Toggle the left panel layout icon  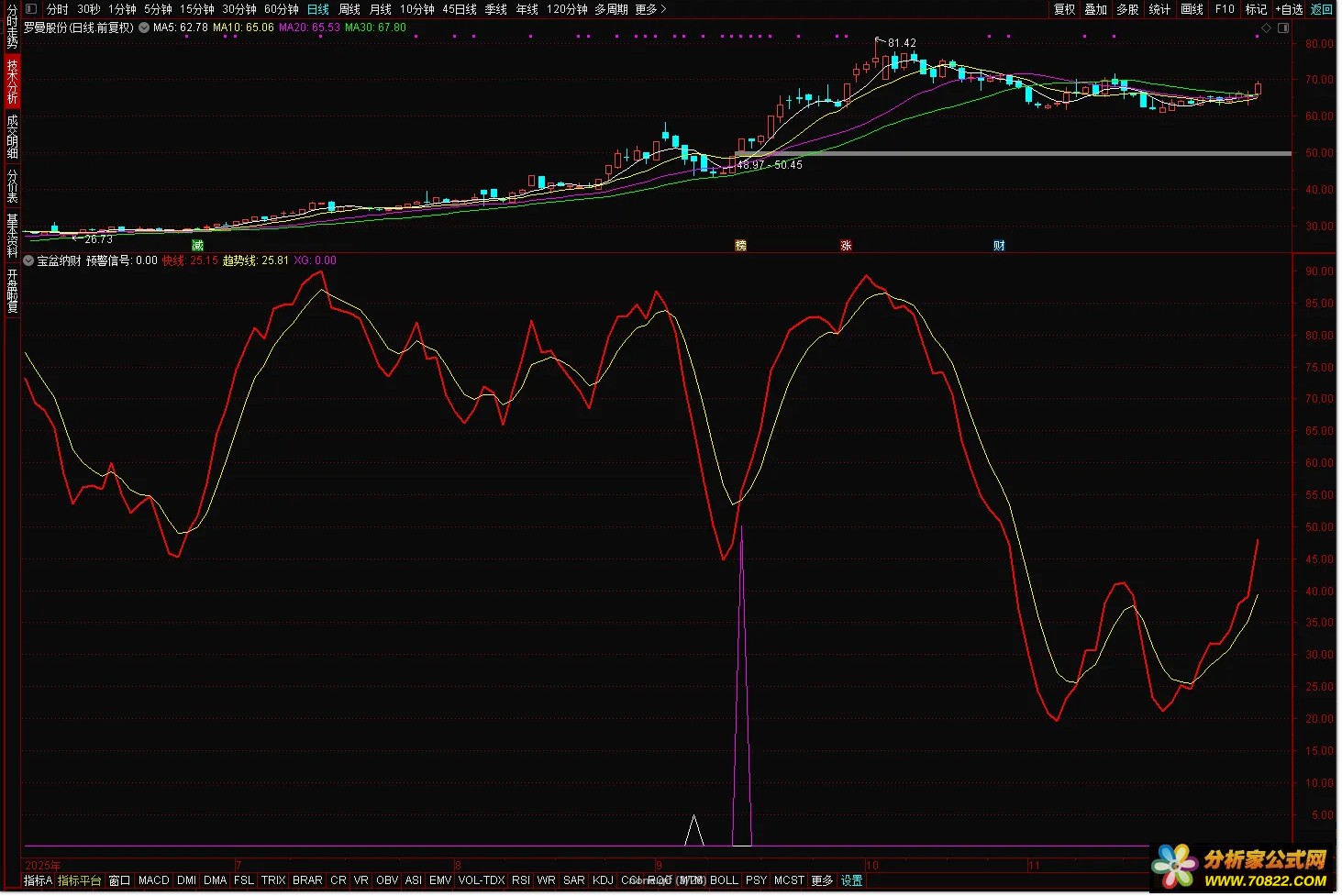(x=31, y=9)
